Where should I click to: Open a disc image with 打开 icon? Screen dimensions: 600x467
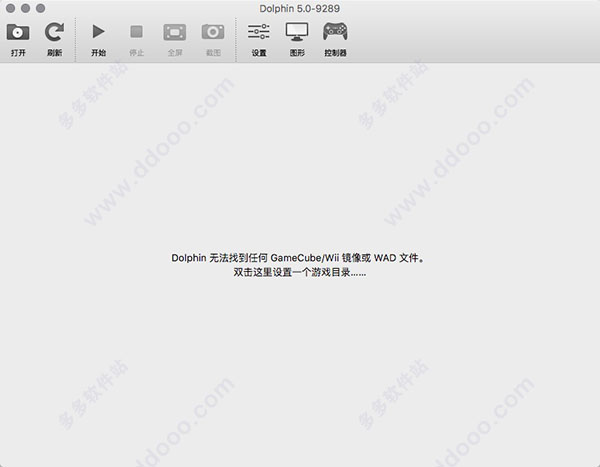[18, 32]
